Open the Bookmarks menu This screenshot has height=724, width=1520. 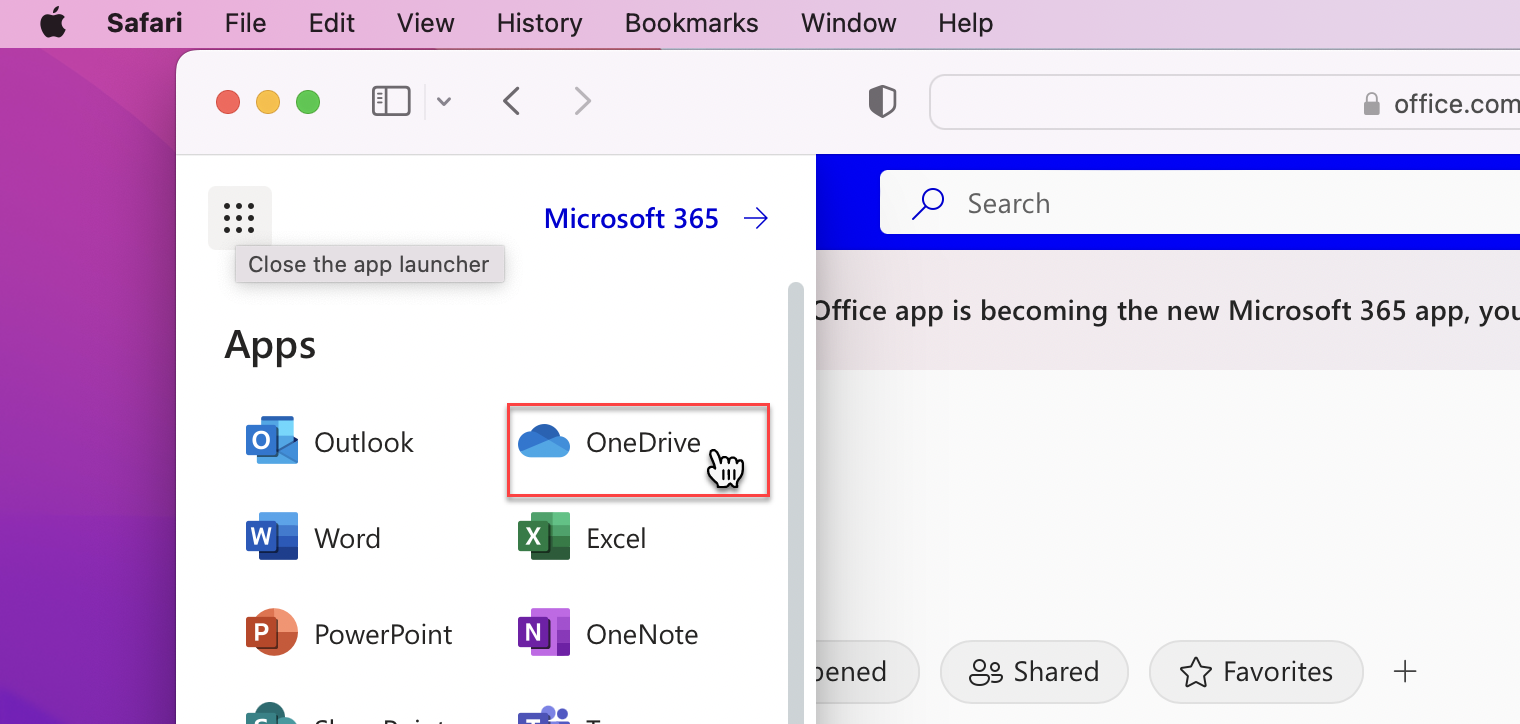tap(692, 23)
